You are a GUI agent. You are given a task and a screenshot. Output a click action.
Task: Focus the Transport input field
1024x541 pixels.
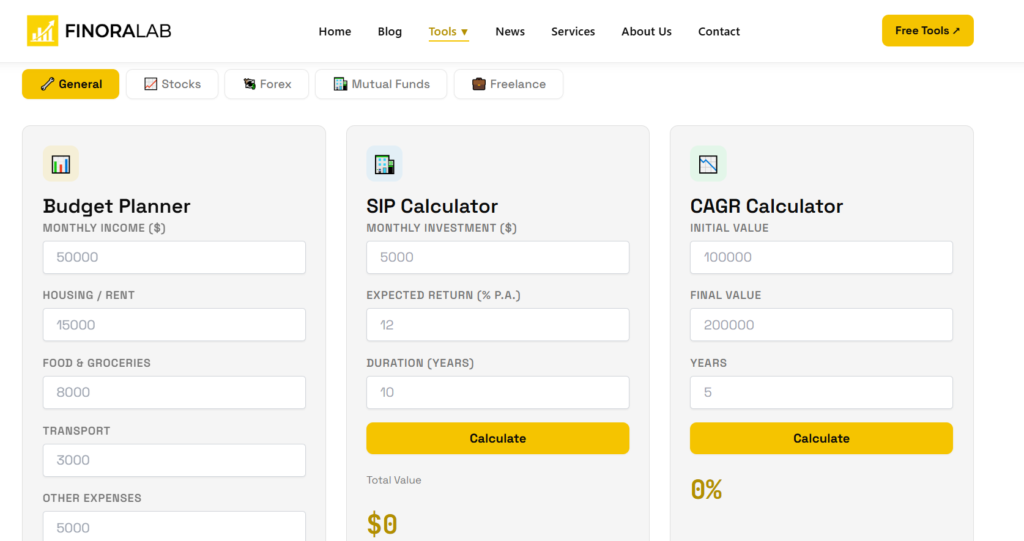click(x=174, y=460)
